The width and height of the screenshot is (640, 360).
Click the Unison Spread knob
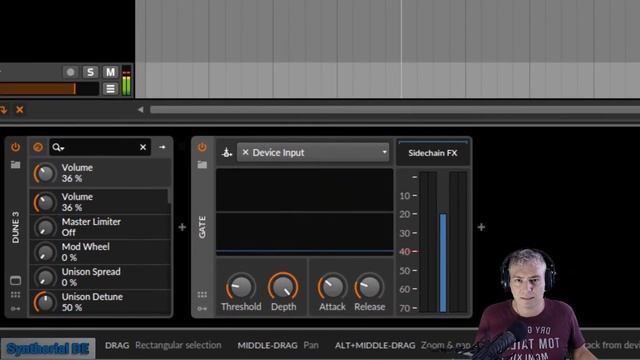coord(44,277)
